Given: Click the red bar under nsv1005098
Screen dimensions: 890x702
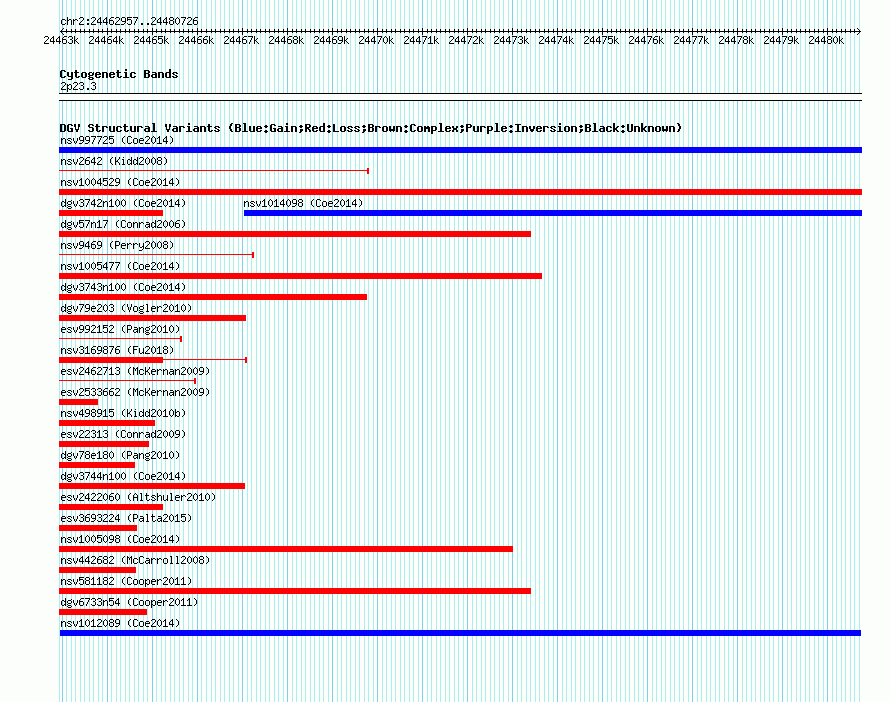Looking at the screenshot, I should 286,549.
